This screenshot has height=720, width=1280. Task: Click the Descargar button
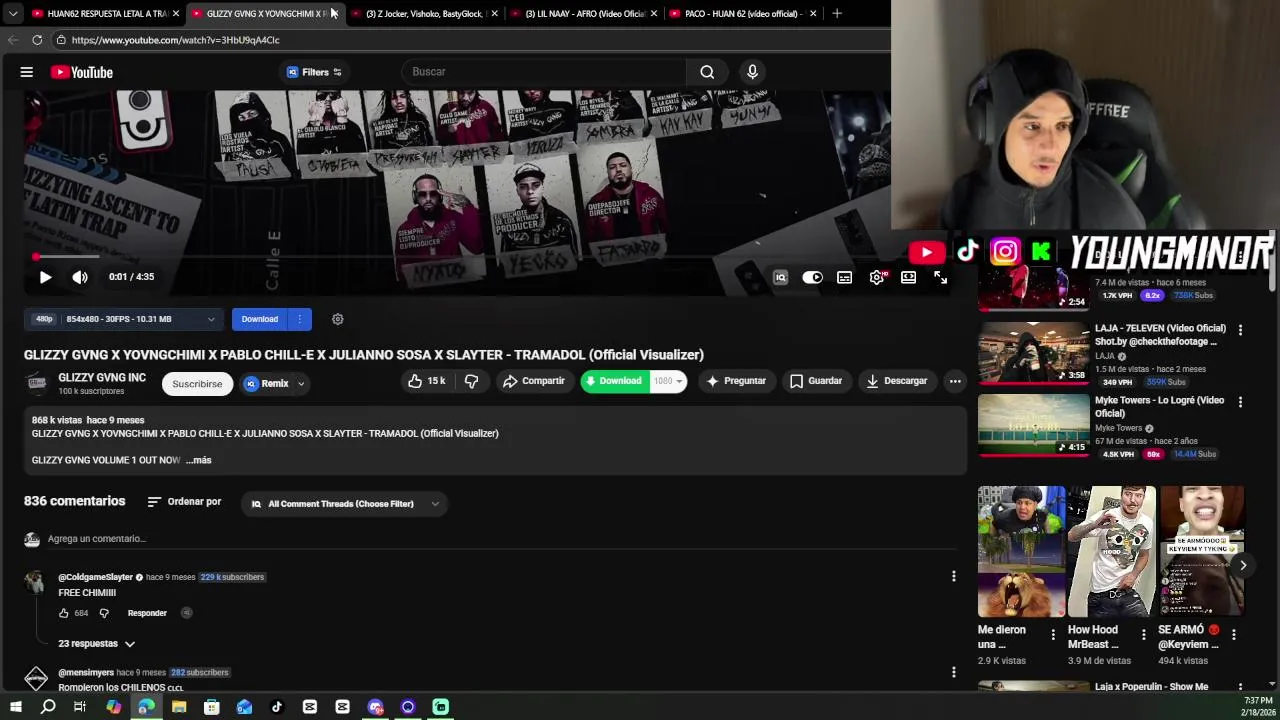(x=897, y=381)
